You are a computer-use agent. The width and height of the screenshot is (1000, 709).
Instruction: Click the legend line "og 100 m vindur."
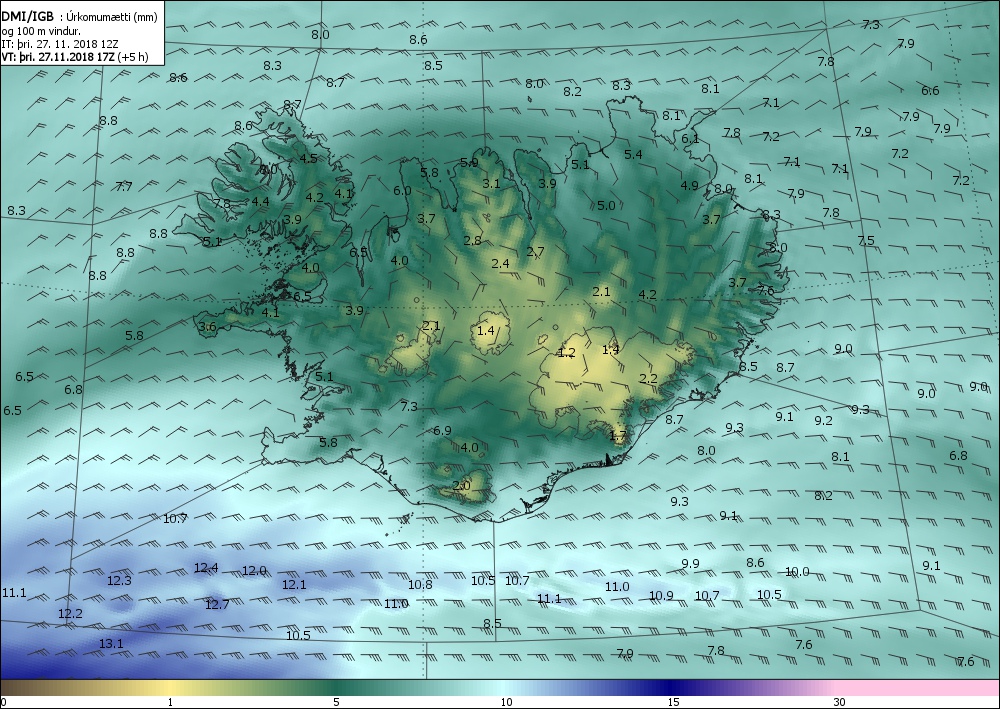pyautogui.click(x=41, y=31)
